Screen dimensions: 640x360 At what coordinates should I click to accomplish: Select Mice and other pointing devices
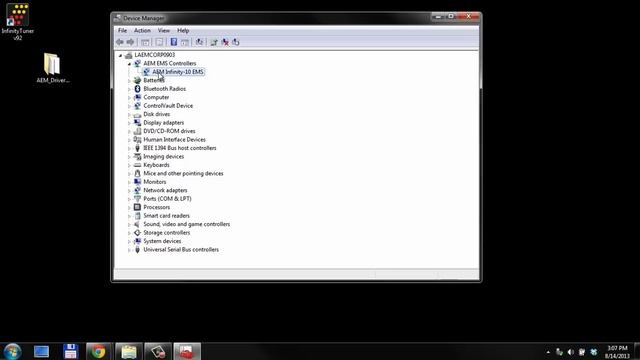click(x=183, y=173)
